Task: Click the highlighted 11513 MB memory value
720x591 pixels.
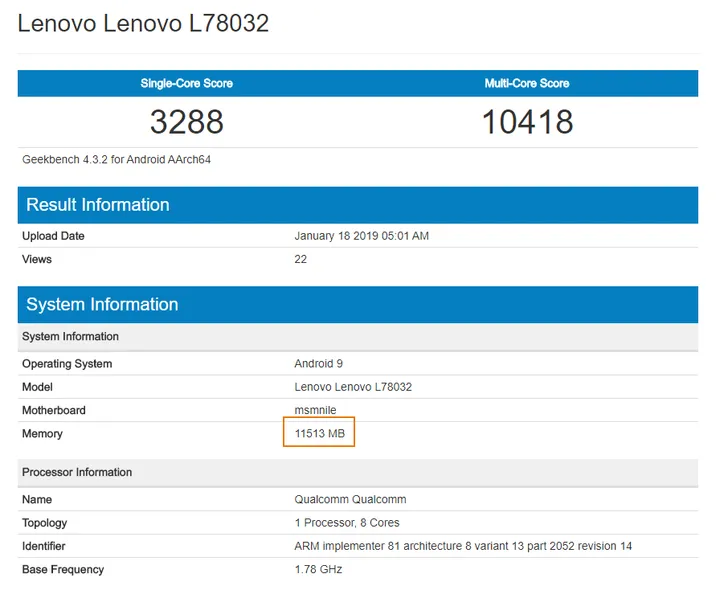Action: 319,434
